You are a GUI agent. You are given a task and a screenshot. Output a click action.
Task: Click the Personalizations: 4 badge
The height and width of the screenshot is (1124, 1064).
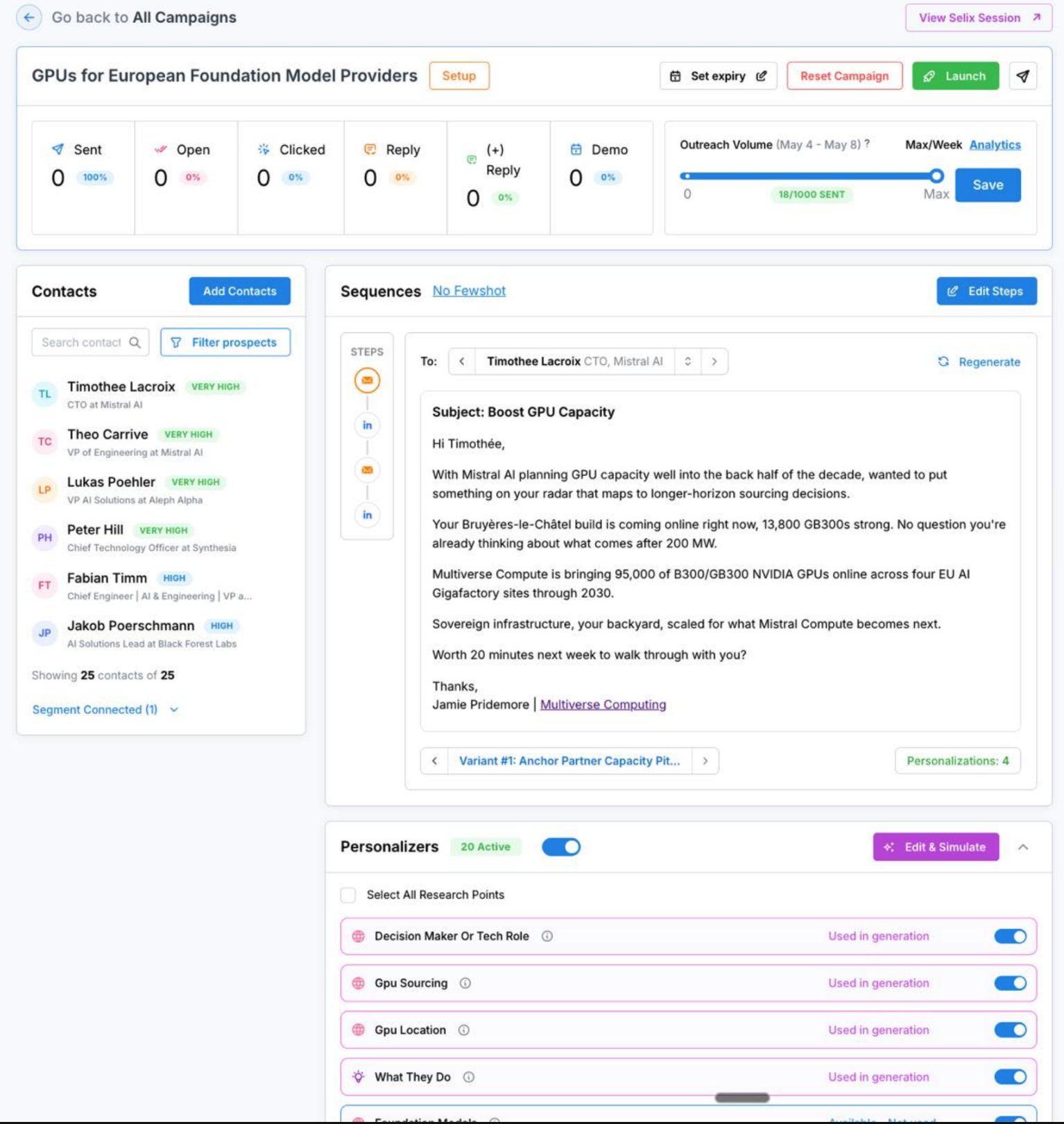click(x=957, y=761)
